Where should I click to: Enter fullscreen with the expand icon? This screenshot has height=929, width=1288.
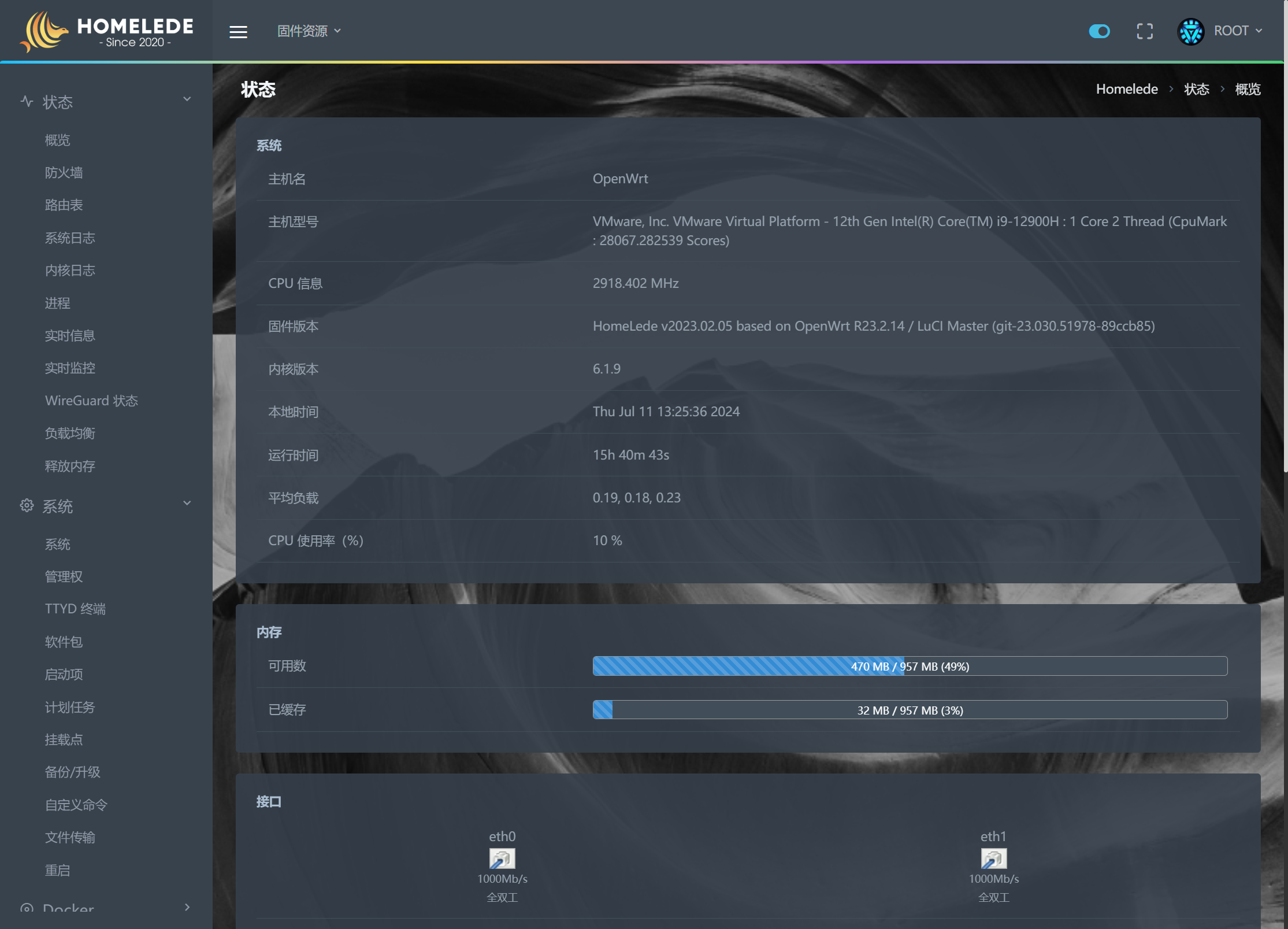pyautogui.click(x=1145, y=31)
